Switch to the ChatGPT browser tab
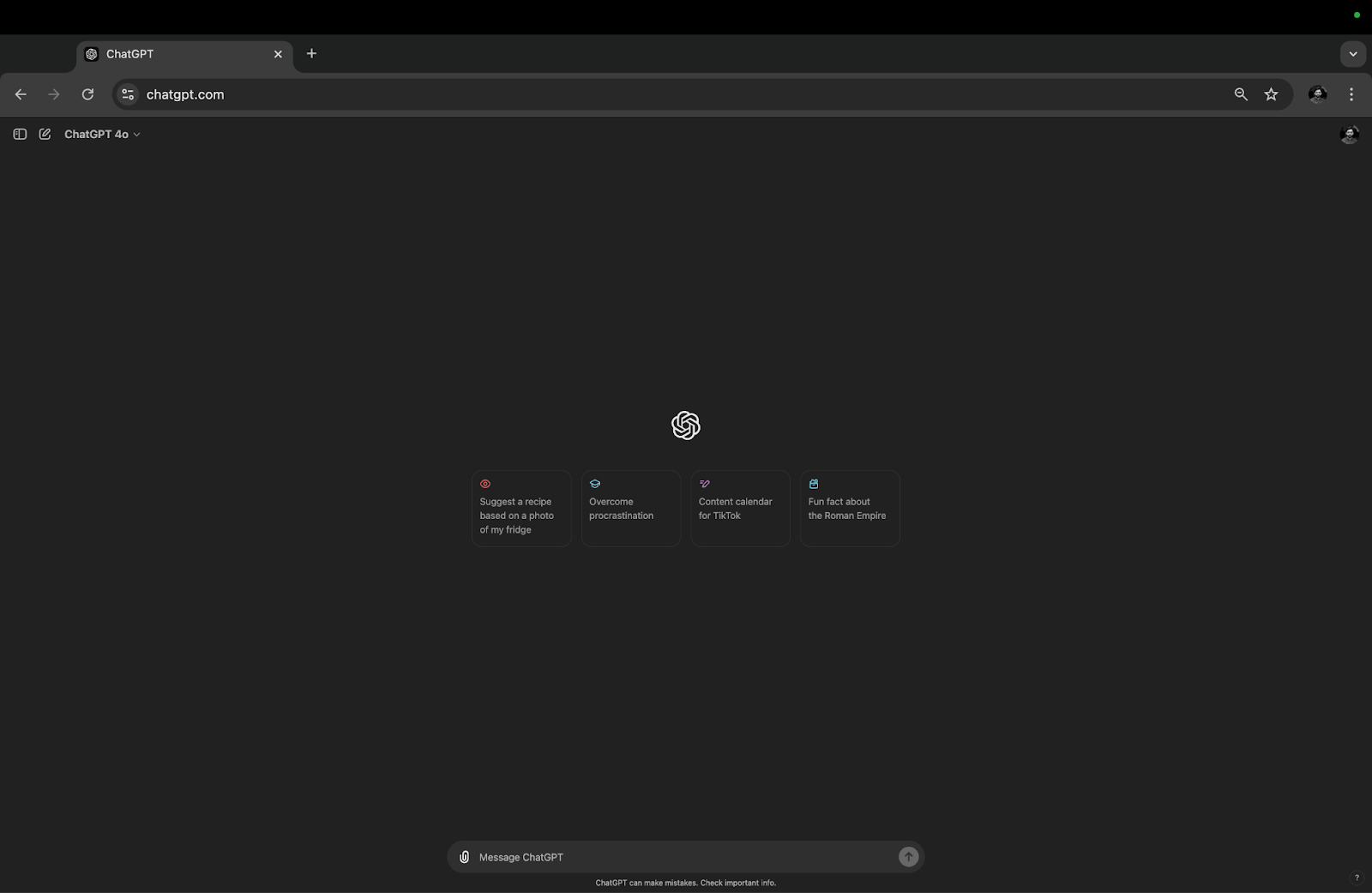Image resolution: width=1372 pixels, height=893 pixels. 184,54
